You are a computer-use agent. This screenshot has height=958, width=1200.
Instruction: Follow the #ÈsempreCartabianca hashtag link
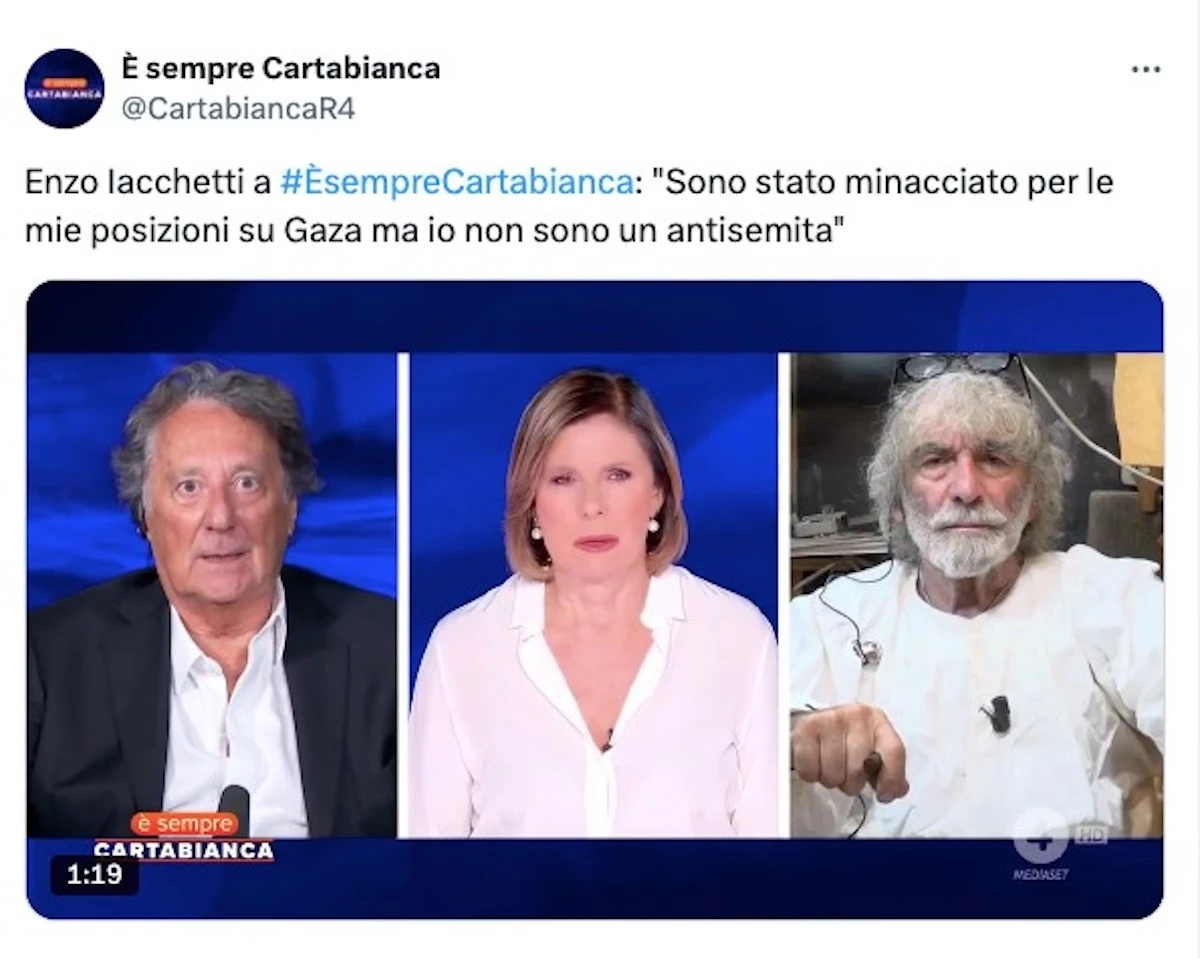(x=457, y=183)
